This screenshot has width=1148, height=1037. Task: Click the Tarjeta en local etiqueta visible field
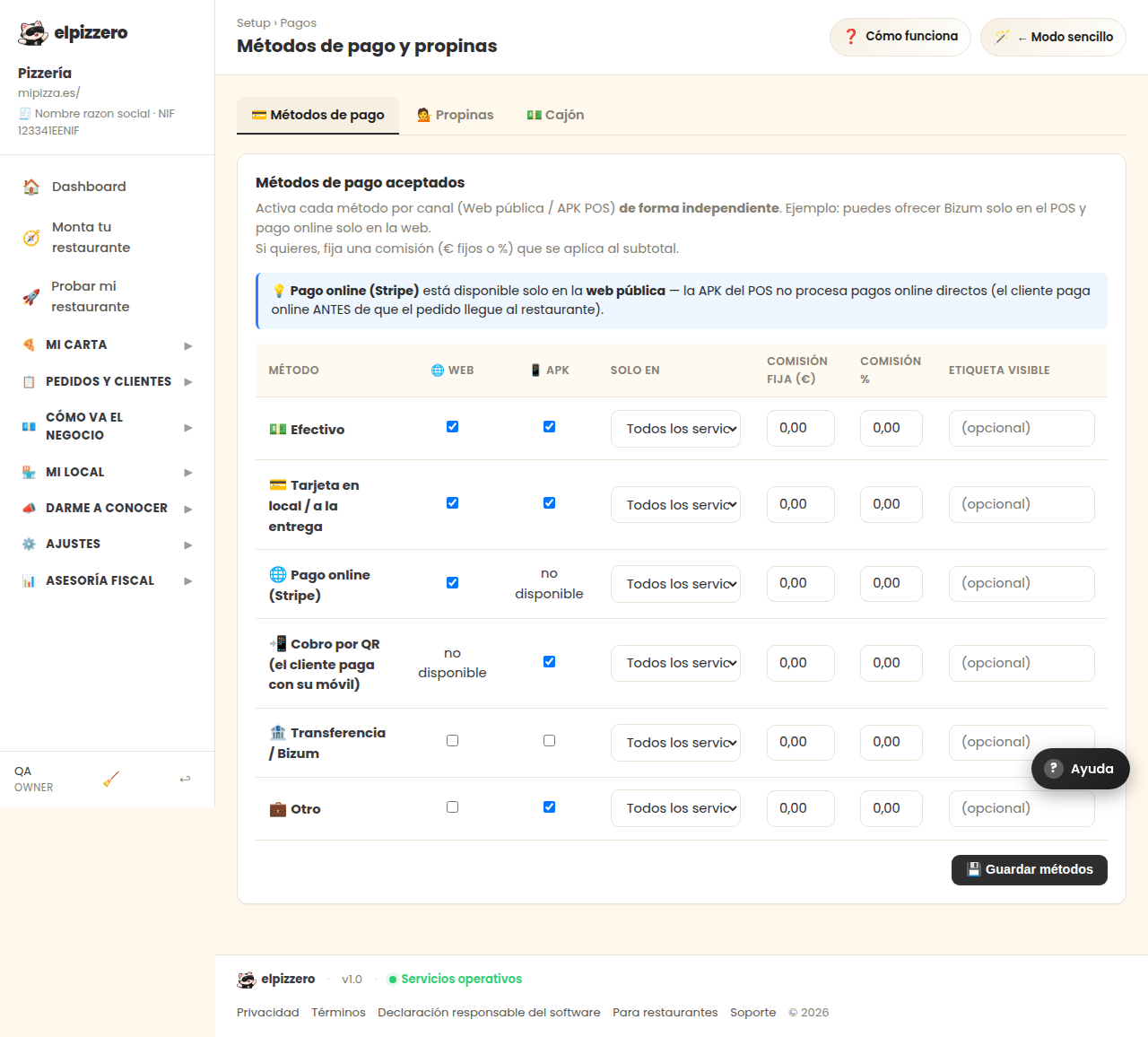[x=1022, y=504]
